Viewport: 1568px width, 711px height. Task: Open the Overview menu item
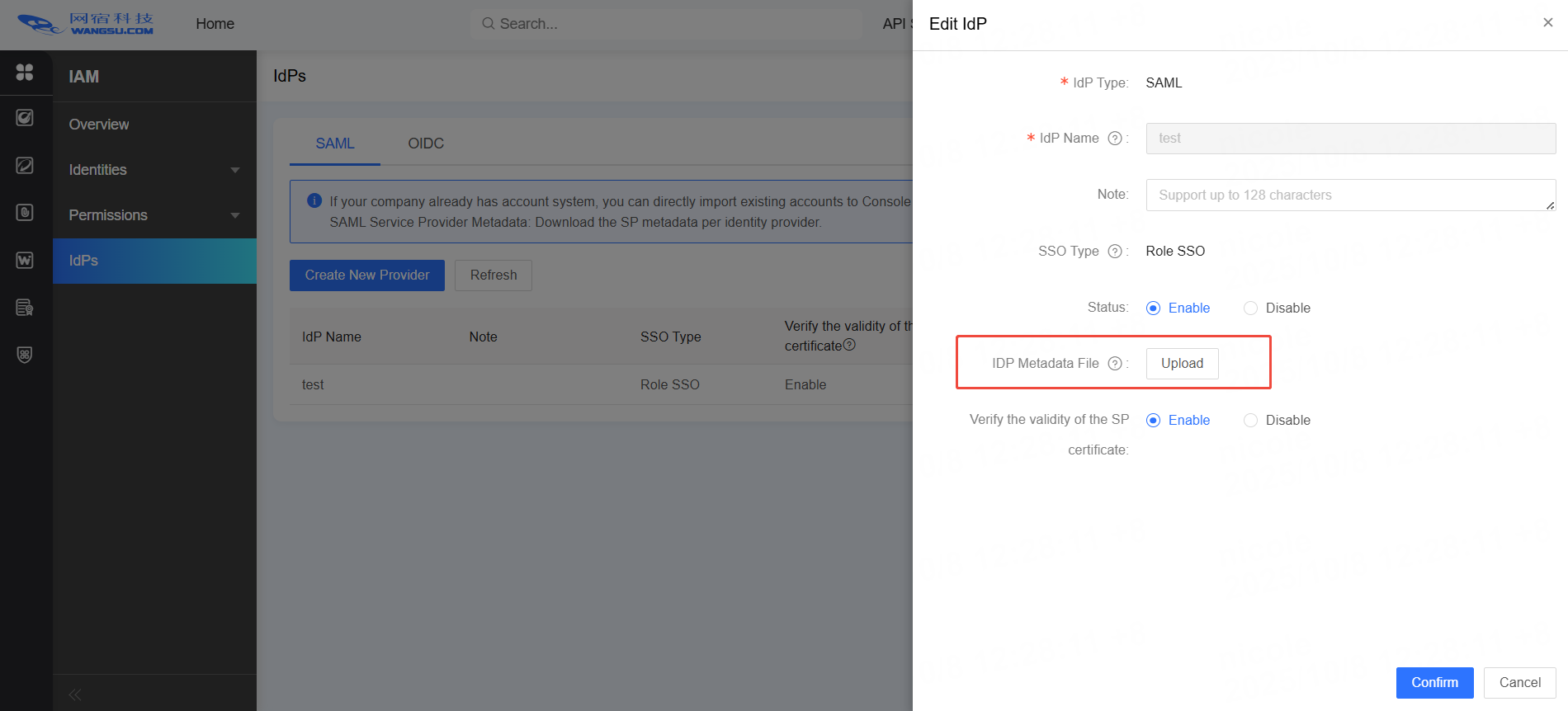154,125
